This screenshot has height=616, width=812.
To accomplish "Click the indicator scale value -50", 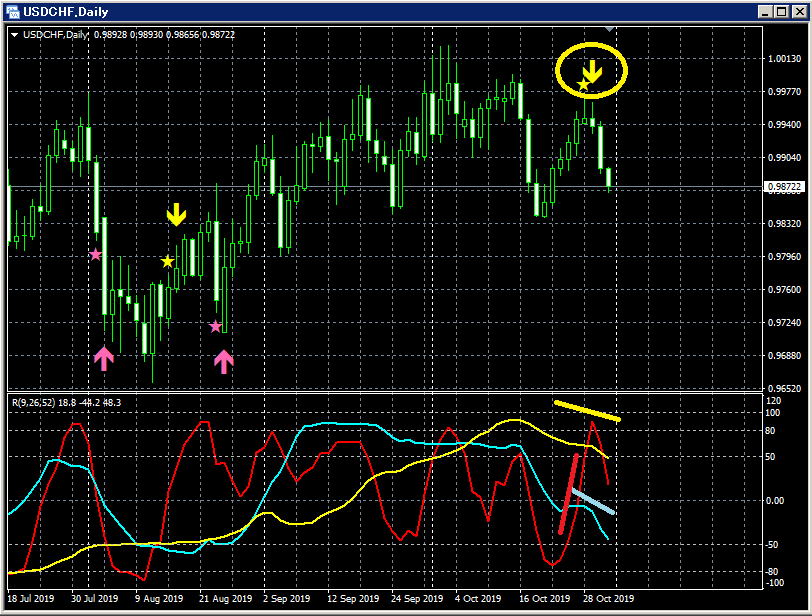I will 772,545.
